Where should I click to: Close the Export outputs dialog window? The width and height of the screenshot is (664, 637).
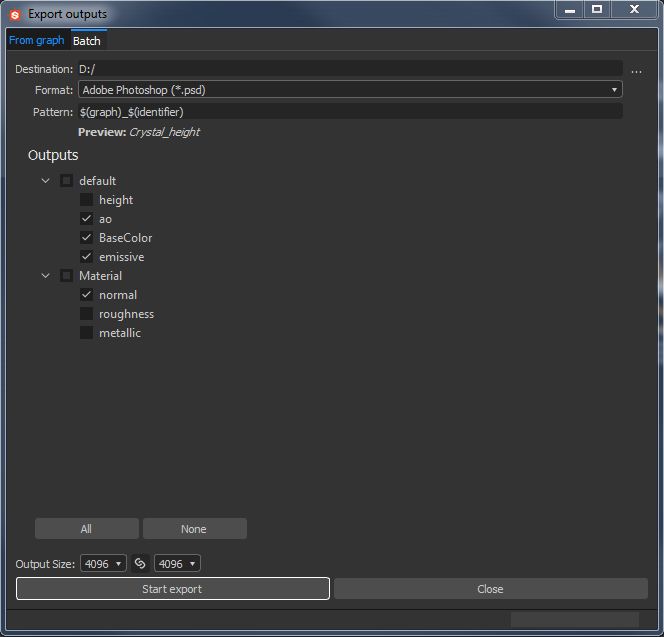coord(634,9)
